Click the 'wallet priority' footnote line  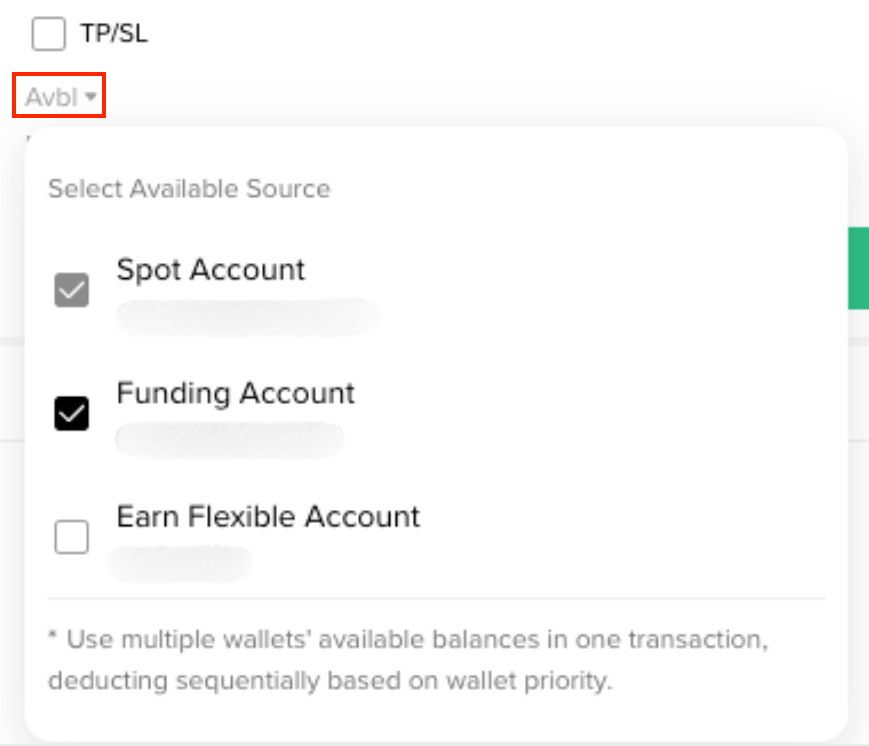point(330,681)
